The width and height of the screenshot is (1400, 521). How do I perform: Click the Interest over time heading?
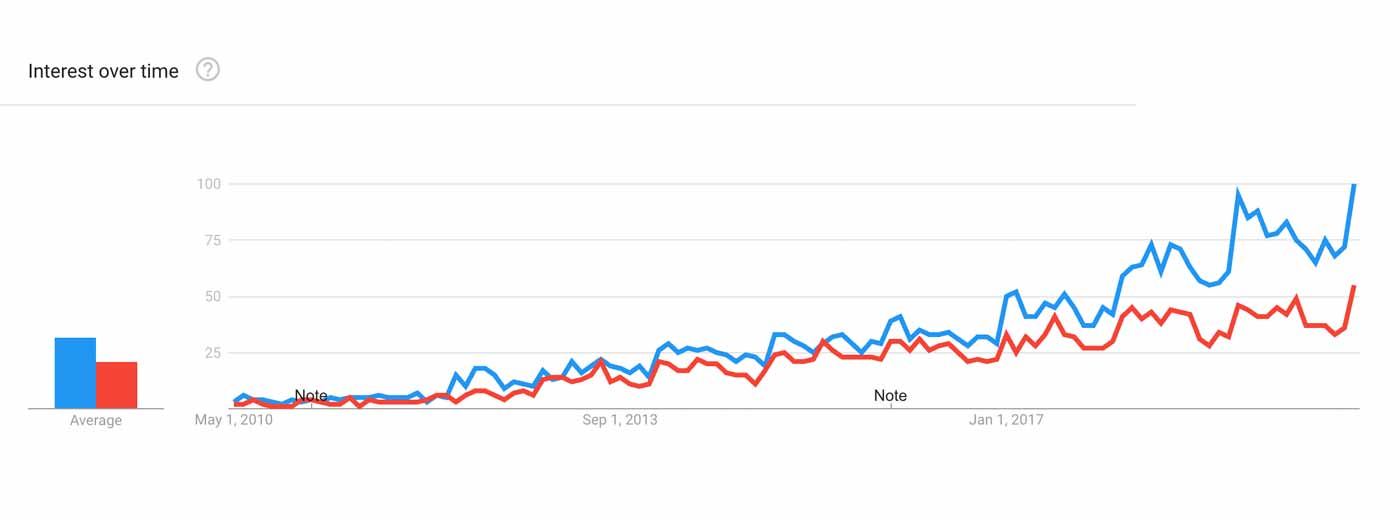tap(103, 71)
